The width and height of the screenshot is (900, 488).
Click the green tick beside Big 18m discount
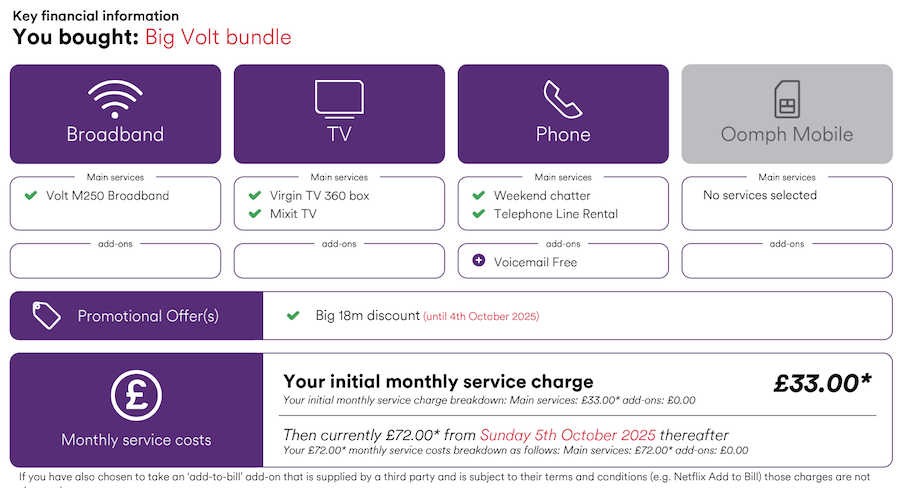coord(293,315)
